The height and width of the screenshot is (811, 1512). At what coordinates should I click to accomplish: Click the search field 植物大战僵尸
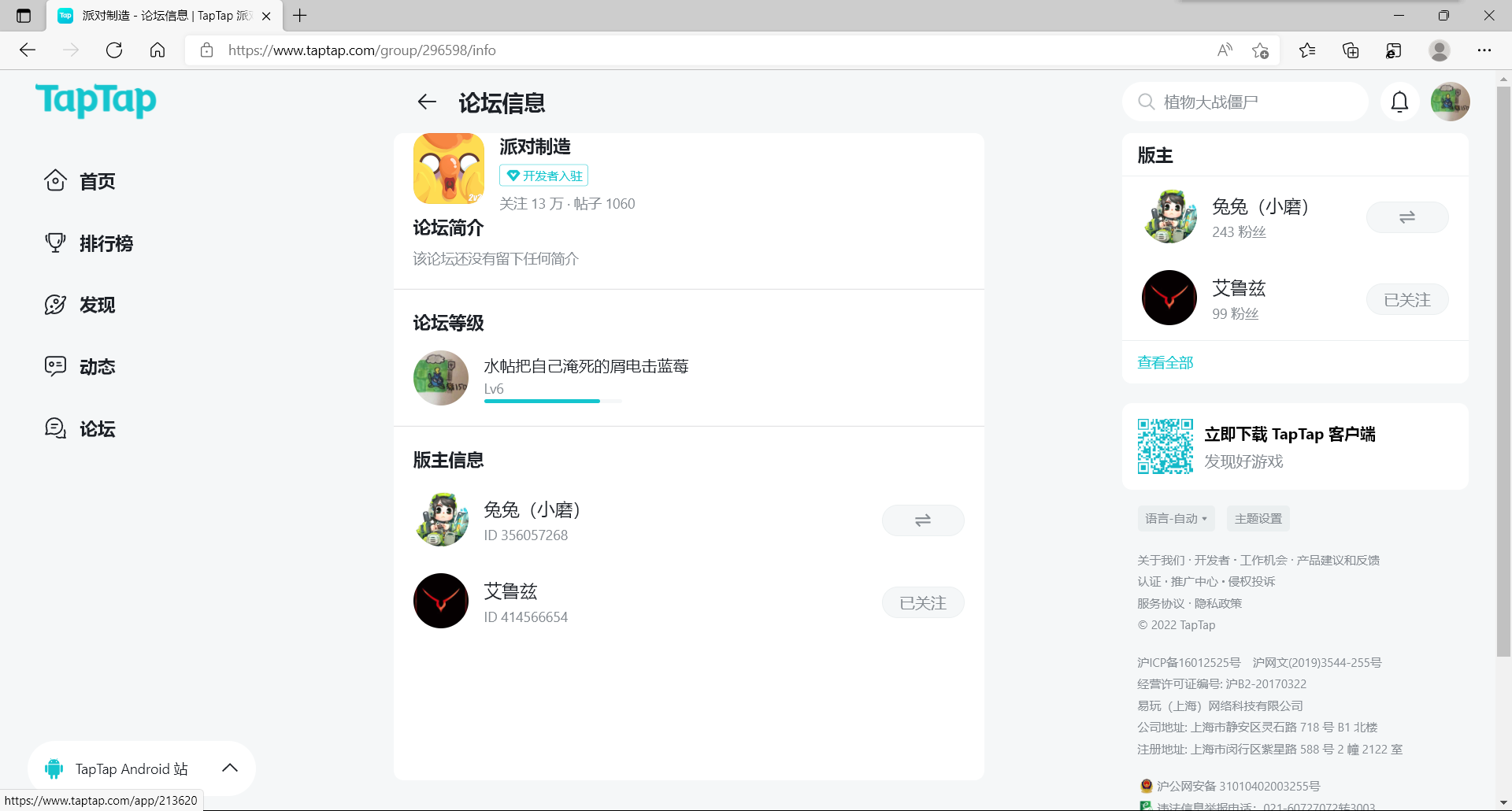coord(1246,102)
